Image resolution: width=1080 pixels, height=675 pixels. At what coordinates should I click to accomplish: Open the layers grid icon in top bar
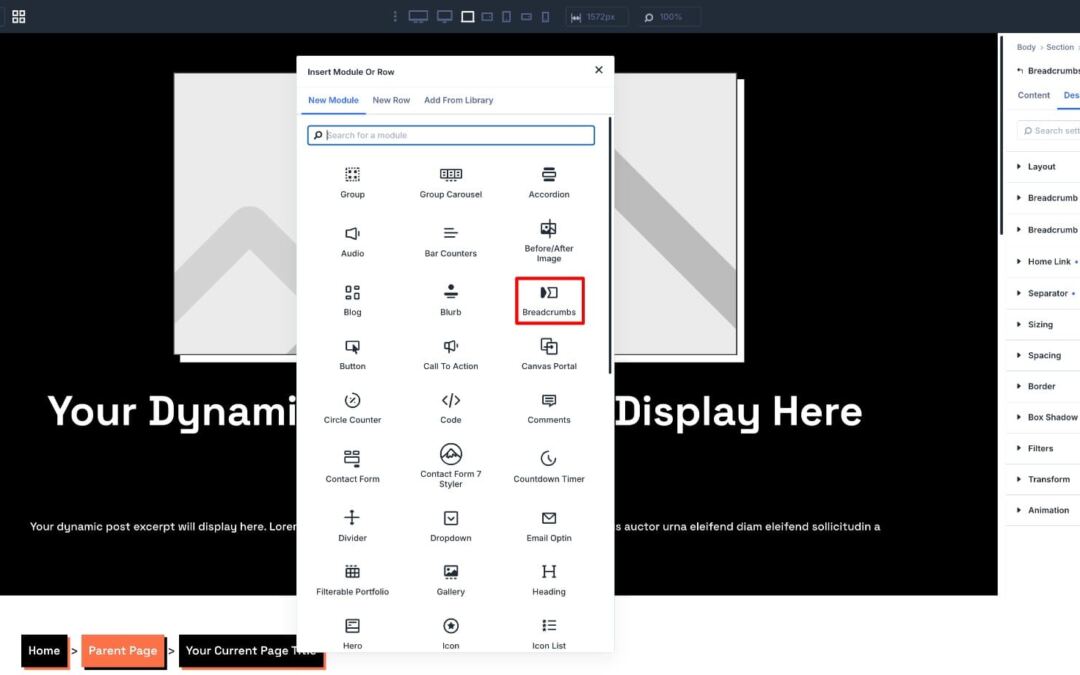pyautogui.click(x=19, y=17)
